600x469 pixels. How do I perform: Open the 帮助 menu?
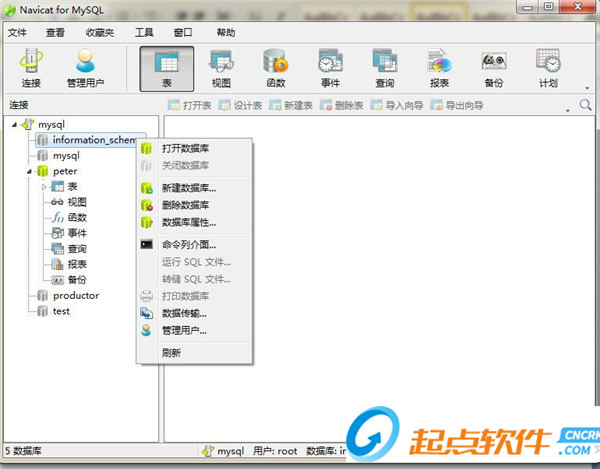(226, 33)
